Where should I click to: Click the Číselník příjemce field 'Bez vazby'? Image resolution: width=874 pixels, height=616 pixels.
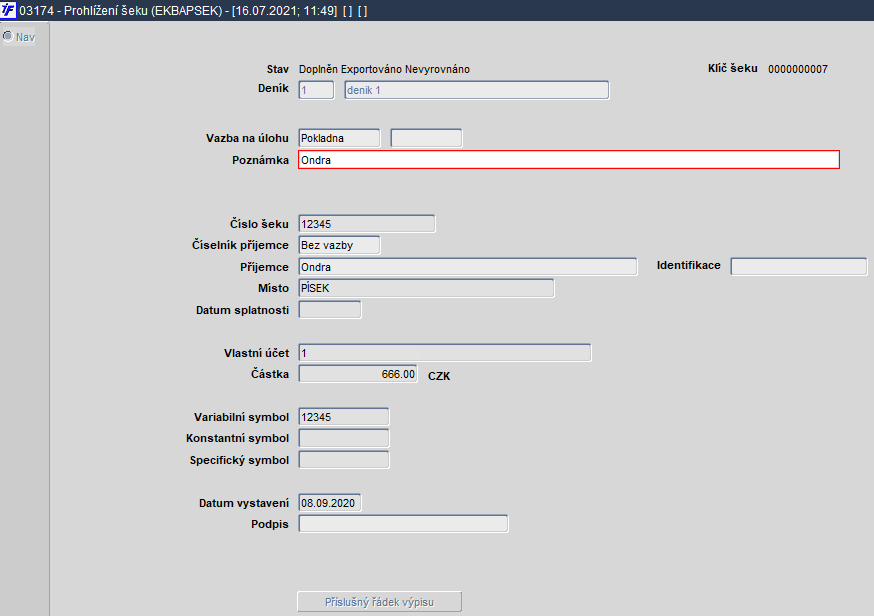339,245
